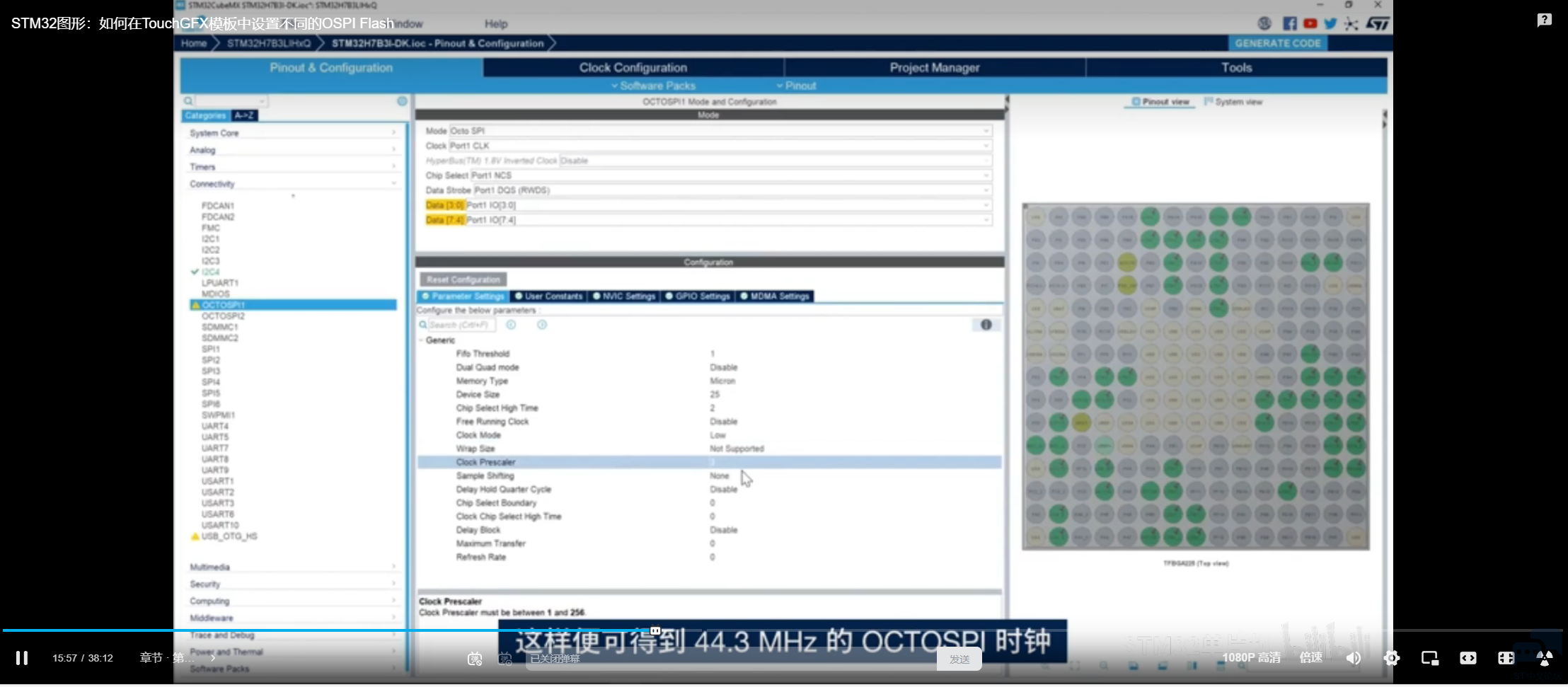
Task: Select the User Constants tab
Action: [548, 296]
